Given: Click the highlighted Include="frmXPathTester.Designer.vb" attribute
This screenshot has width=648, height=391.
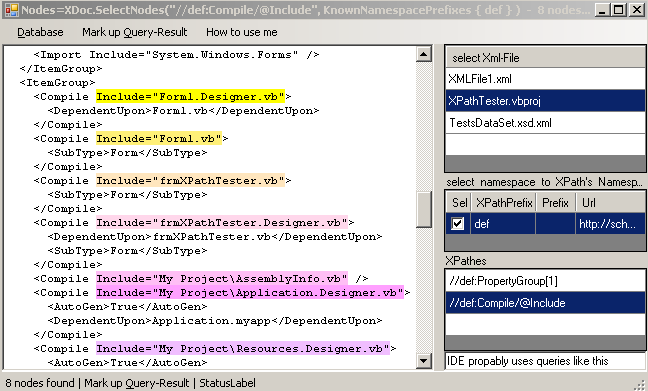Looking at the screenshot, I should [x=222, y=223].
